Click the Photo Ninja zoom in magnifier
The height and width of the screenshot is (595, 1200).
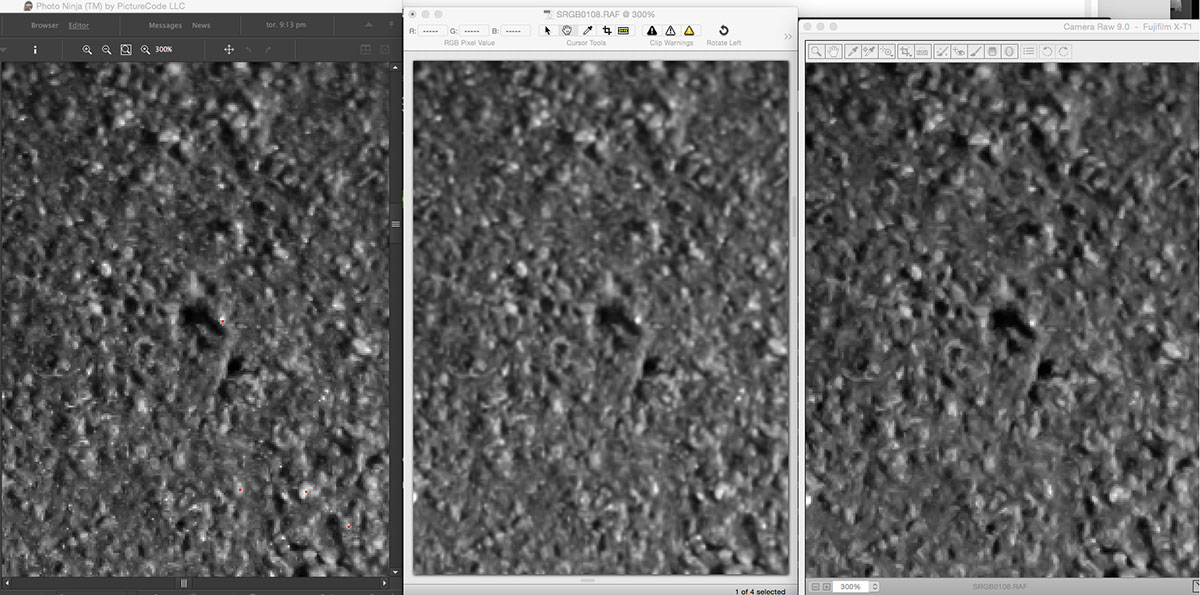(87, 49)
